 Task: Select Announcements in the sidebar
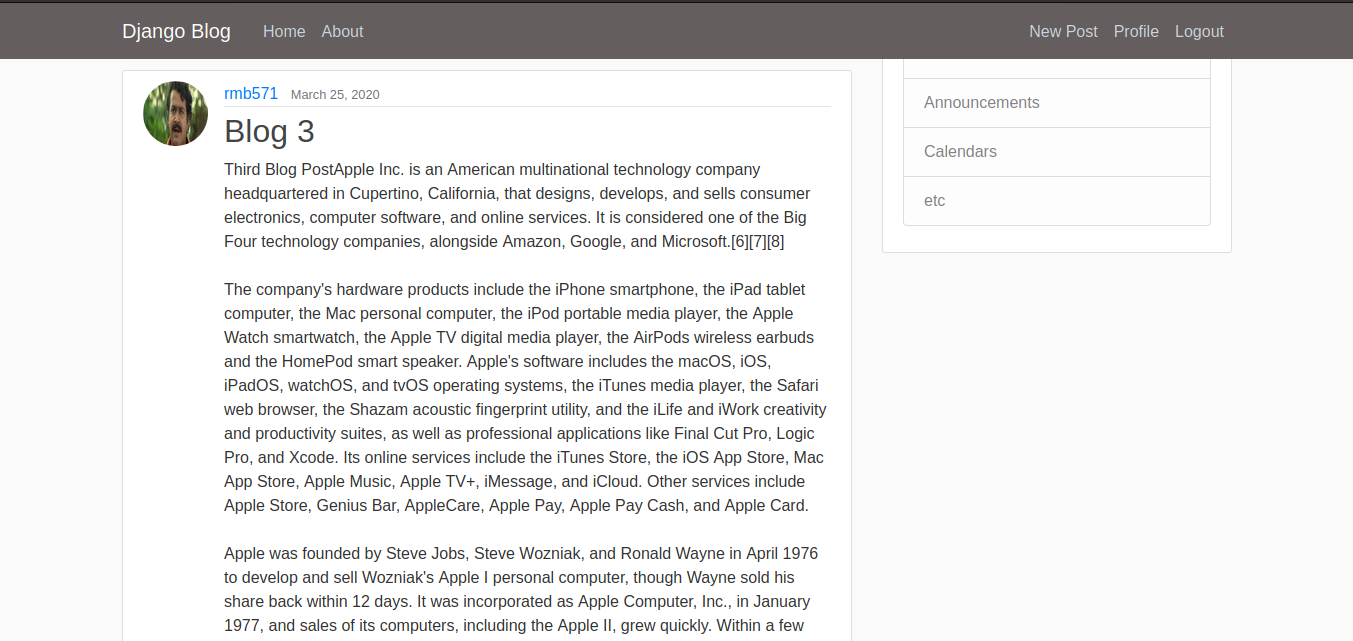981,103
